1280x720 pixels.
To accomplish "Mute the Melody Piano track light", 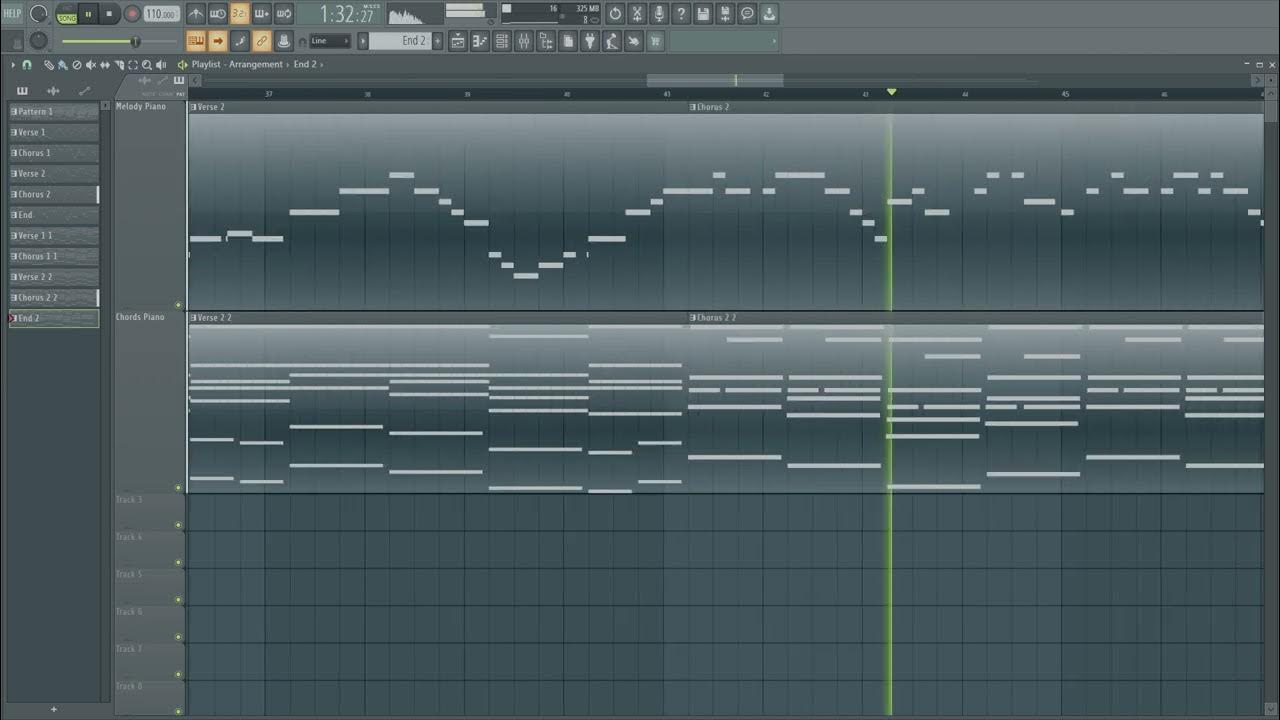I will 178,305.
